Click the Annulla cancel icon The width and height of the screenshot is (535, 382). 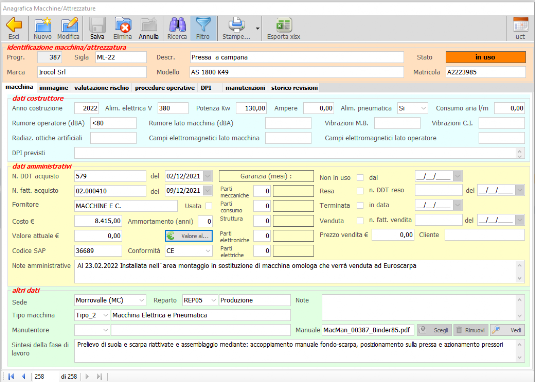tap(149, 25)
